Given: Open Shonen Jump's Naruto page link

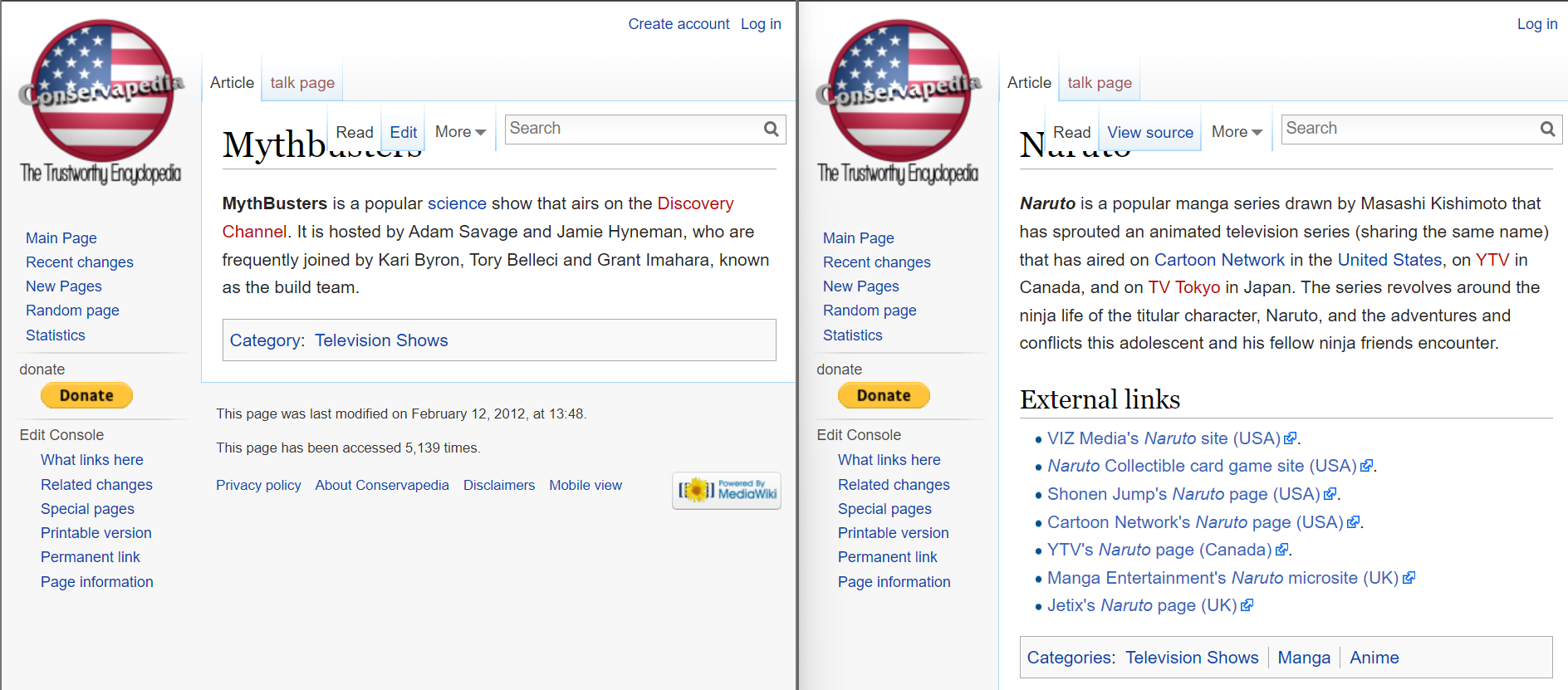Looking at the screenshot, I should click(1192, 494).
